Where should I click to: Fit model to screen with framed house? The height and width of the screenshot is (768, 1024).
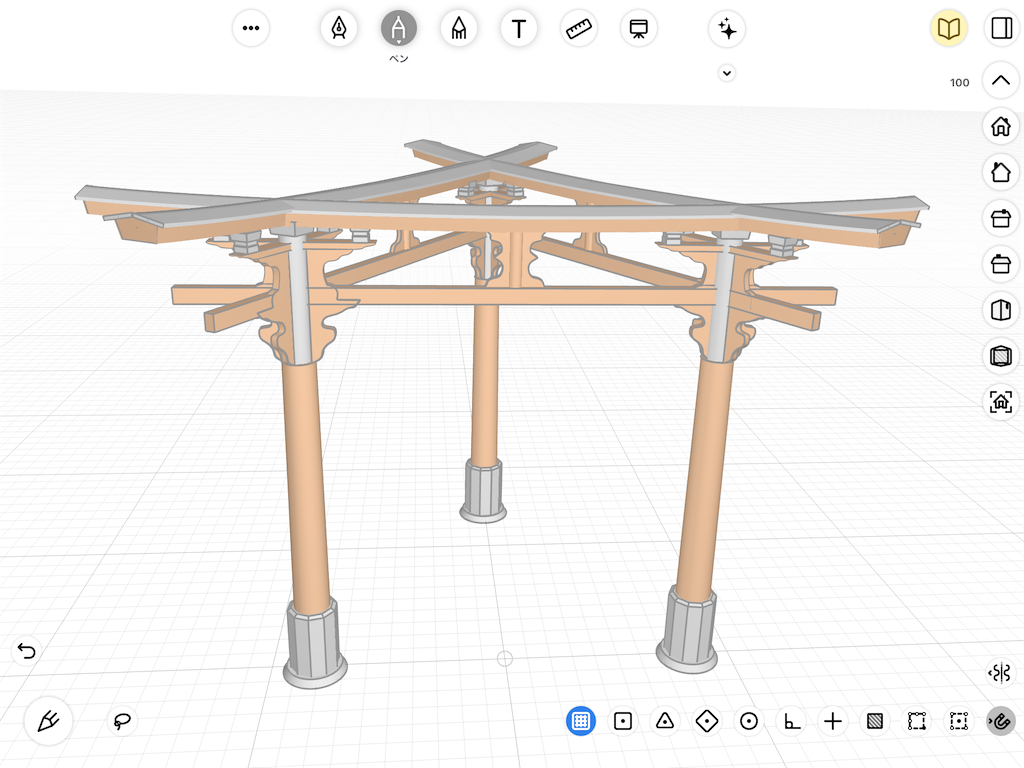pos(1000,402)
